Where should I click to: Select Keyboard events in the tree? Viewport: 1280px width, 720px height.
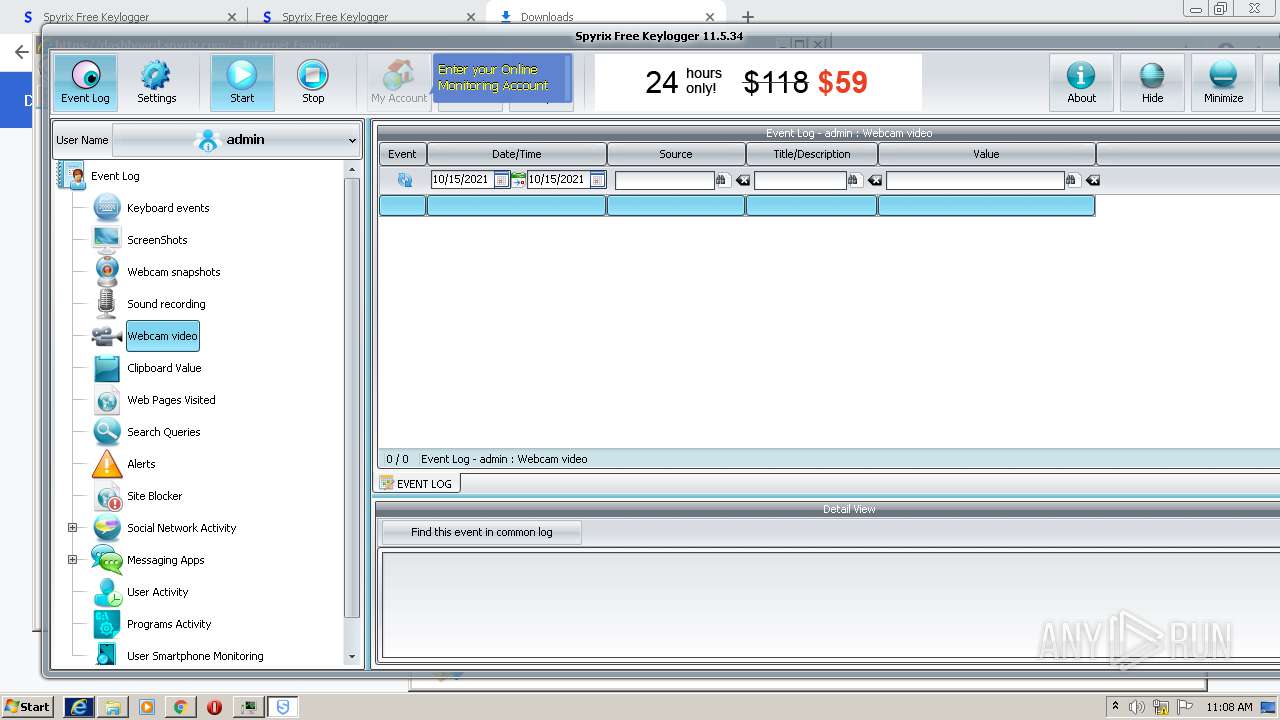tap(168, 208)
